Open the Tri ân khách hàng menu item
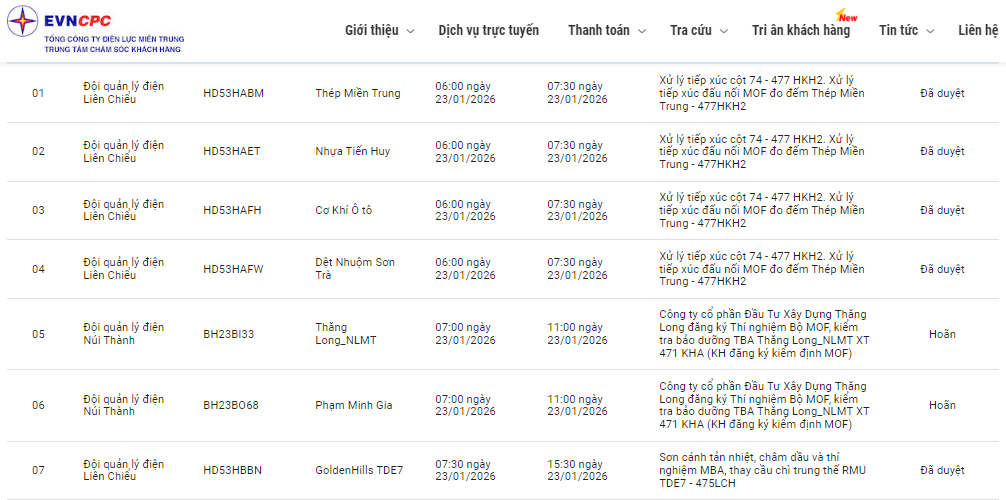This screenshot has height=500, width=1006. click(x=800, y=30)
